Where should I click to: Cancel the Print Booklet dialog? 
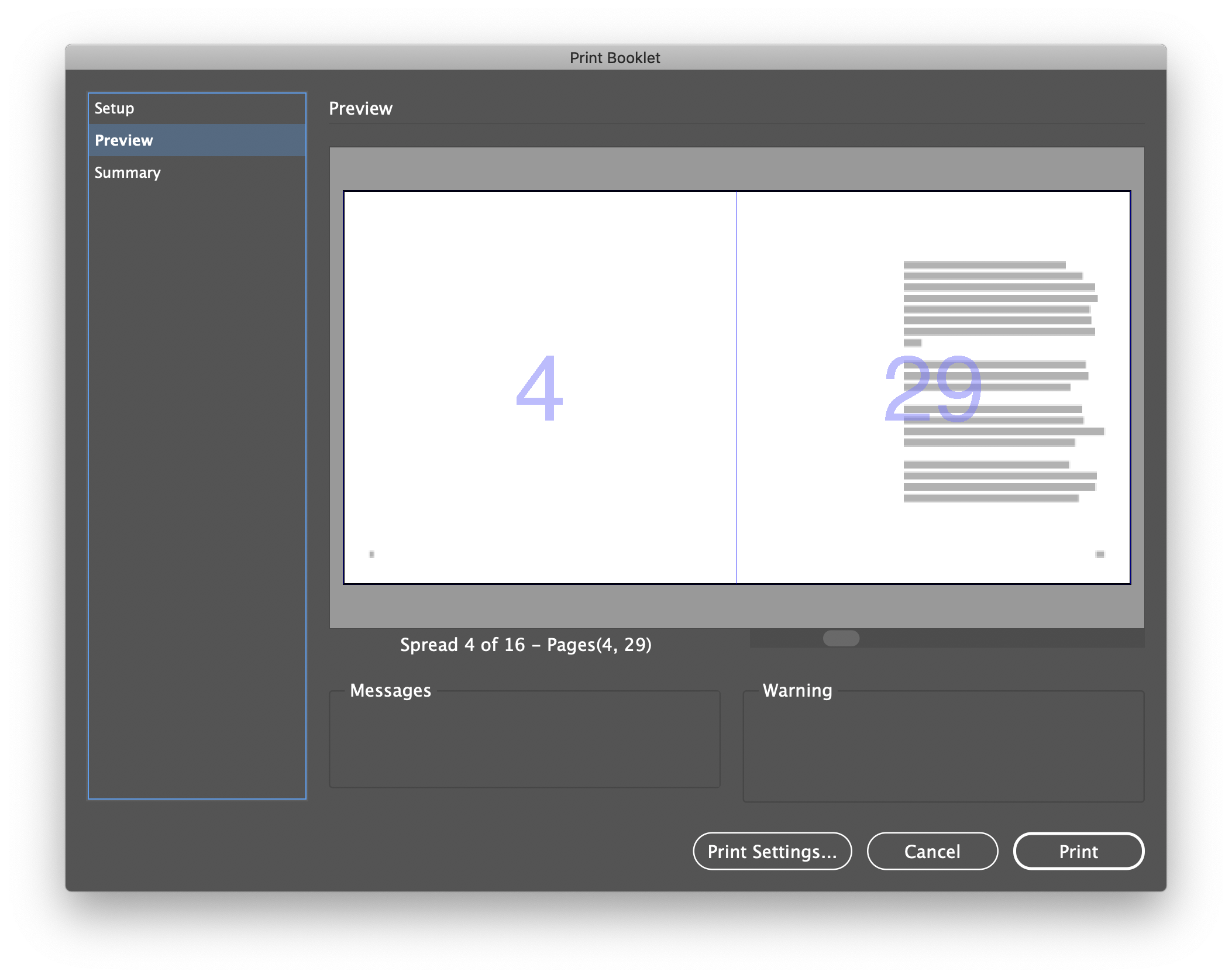point(932,852)
